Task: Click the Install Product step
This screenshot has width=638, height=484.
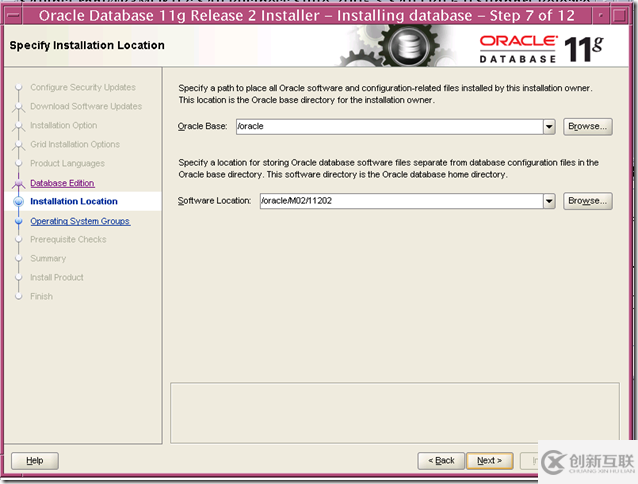Action: [57, 277]
